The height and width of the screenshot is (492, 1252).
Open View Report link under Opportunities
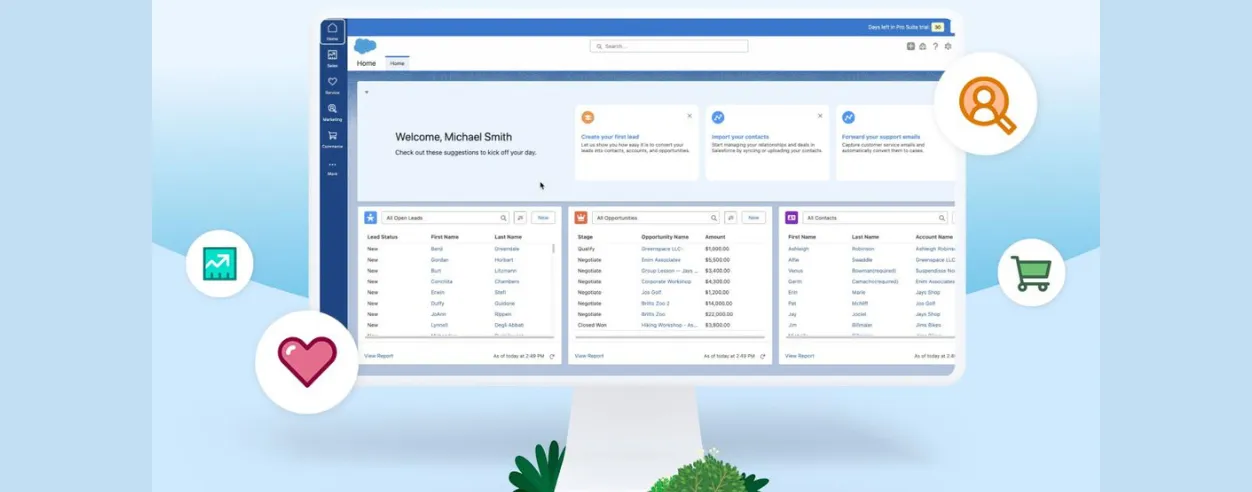(589, 356)
